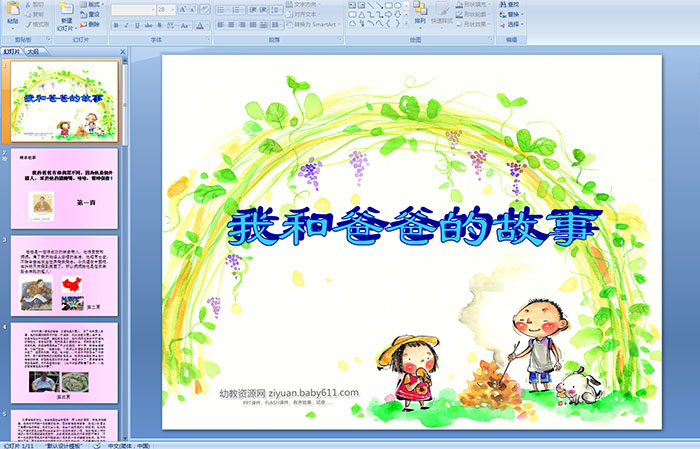The height and width of the screenshot is (449, 700).
Task: Toggle Align Text Right
Action: 242,25
